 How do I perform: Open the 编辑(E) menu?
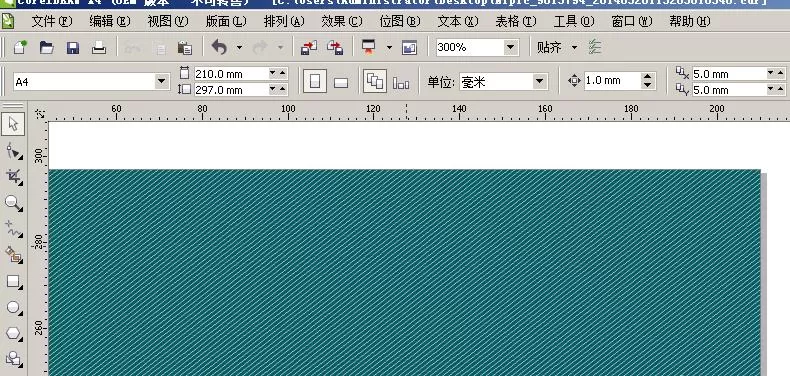(110, 22)
